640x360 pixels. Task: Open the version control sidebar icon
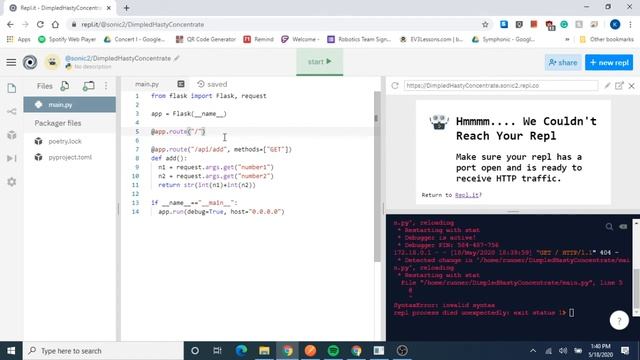coord(12,111)
